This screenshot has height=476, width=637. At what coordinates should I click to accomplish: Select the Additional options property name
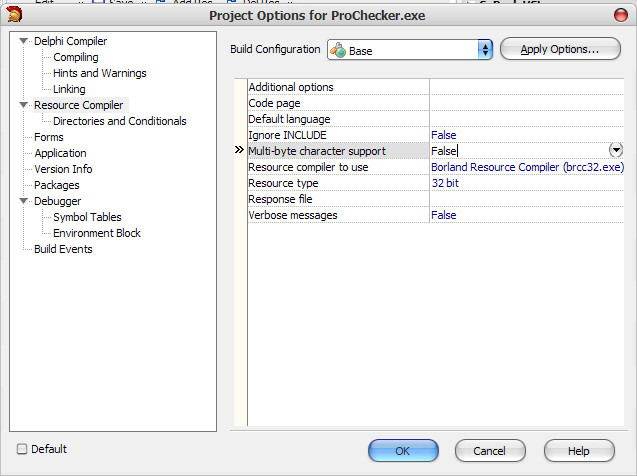(291, 87)
